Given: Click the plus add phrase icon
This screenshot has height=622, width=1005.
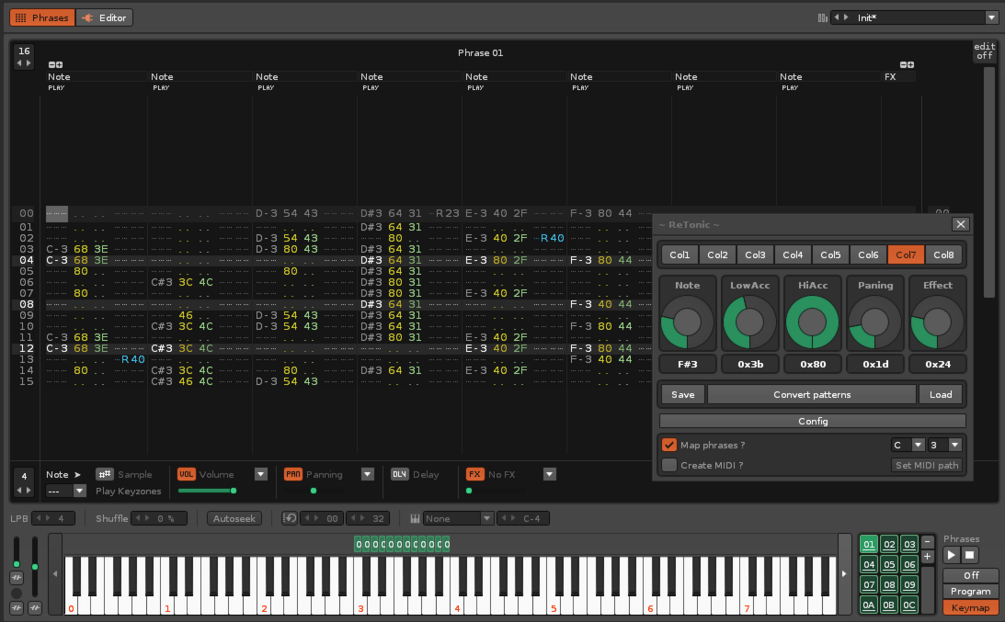Looking at the screenshot, I should click(x=927, y=557).
